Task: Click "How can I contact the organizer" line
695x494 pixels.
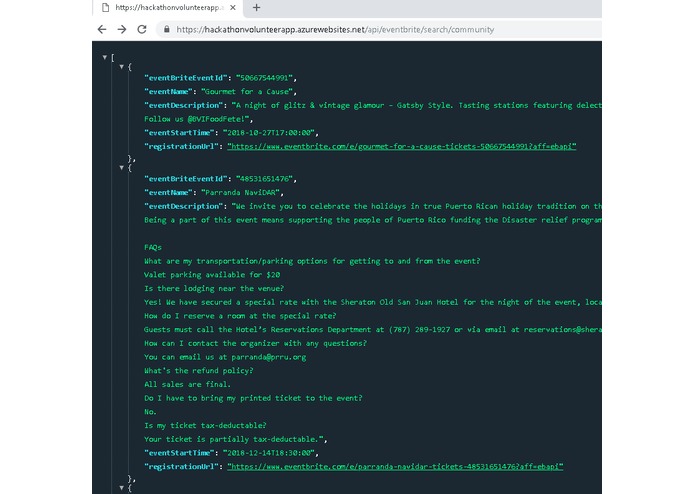Action: [255, 343]
